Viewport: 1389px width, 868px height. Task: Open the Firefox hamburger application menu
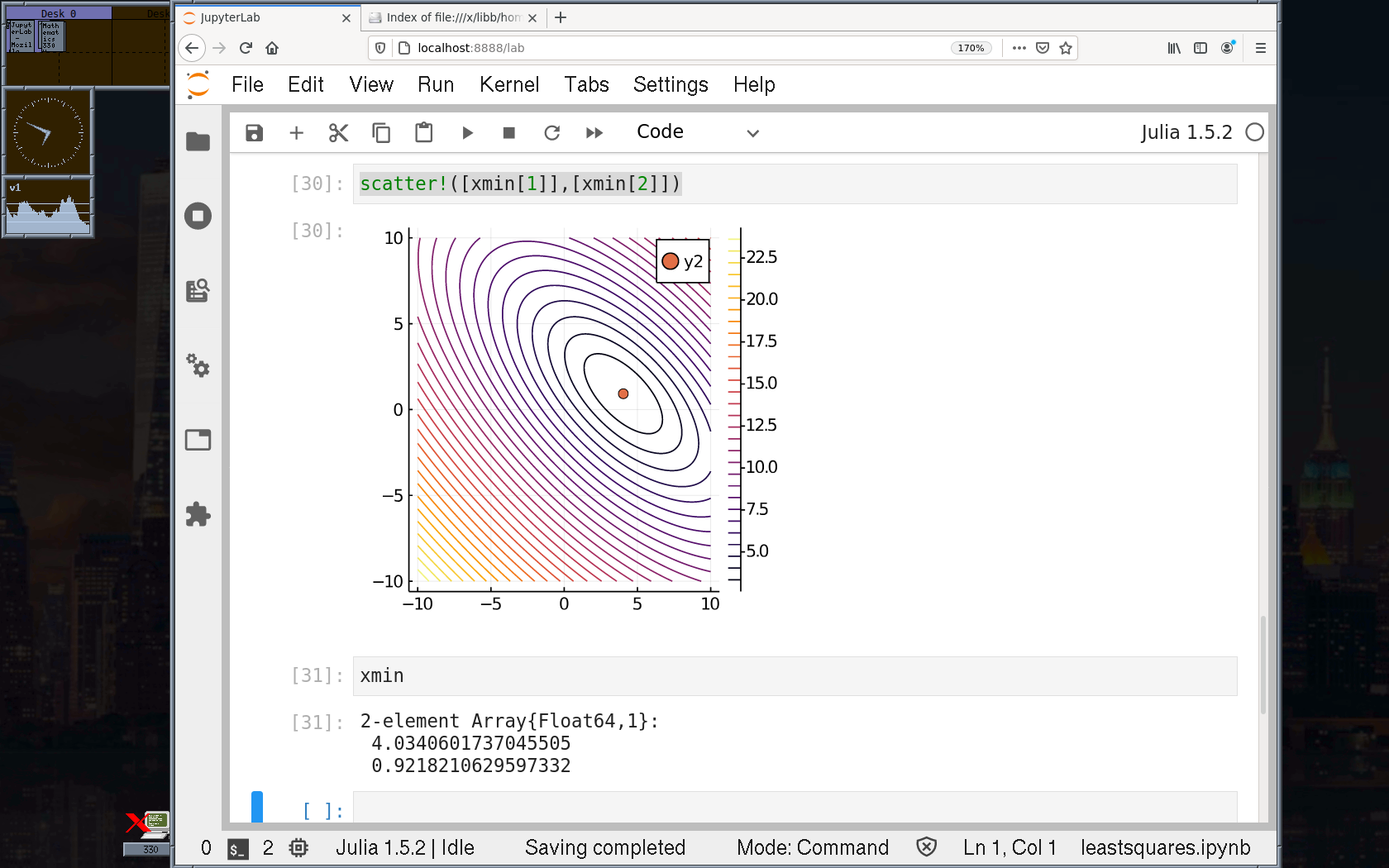pyautogui.click(x=1260, y=48)
